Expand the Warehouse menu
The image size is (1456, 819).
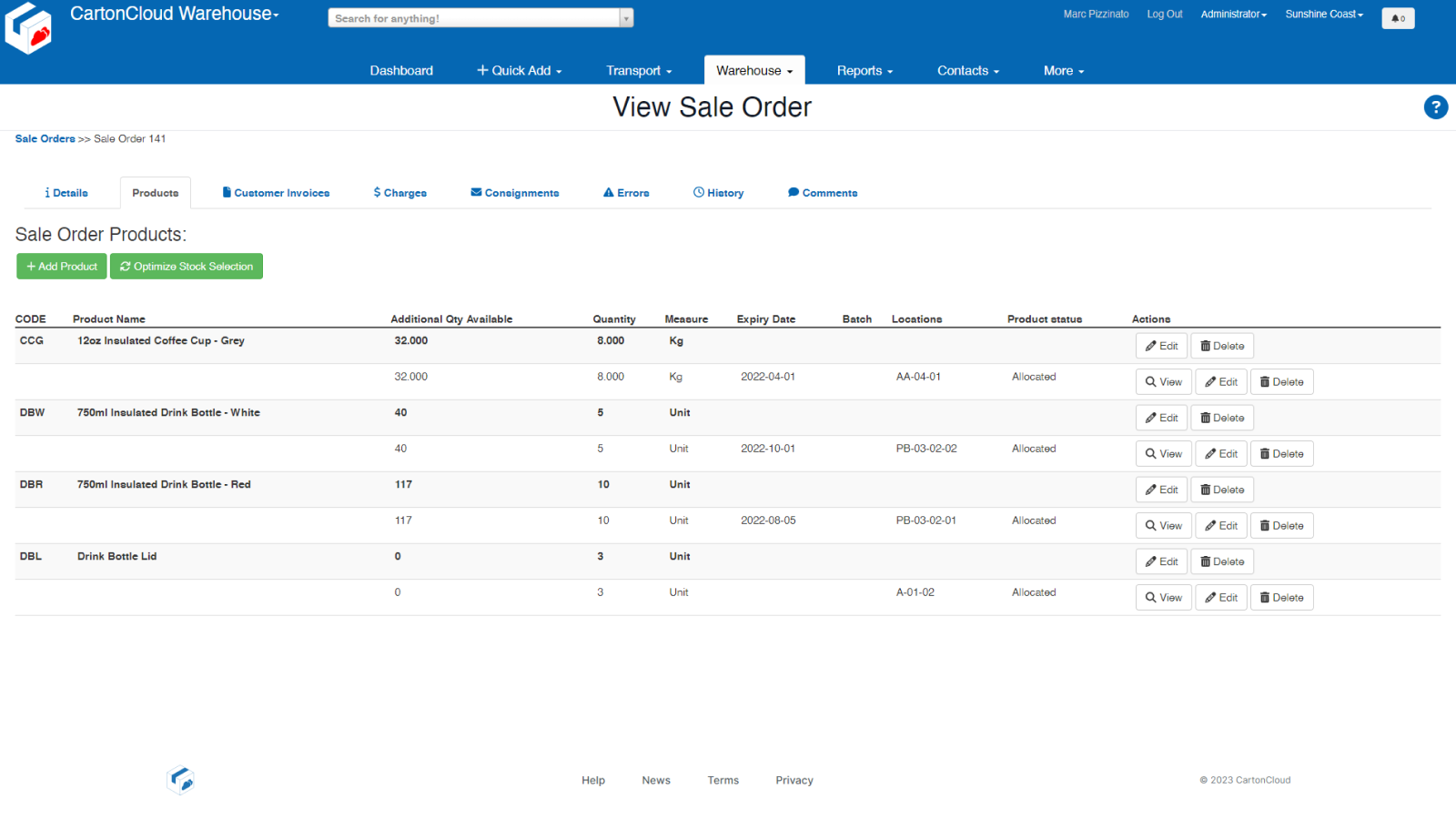(754, 70)
